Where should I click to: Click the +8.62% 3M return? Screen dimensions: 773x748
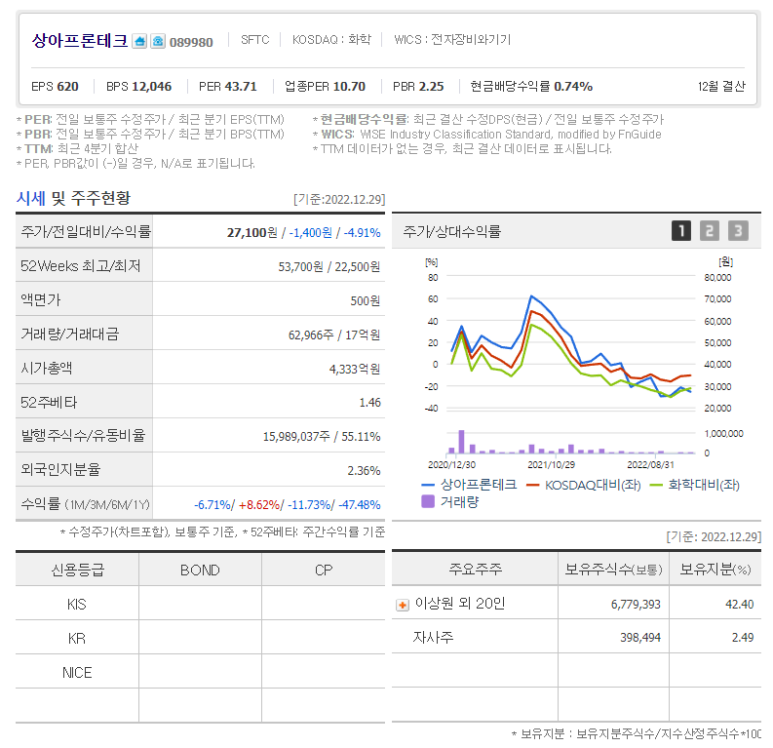[259, 505]
